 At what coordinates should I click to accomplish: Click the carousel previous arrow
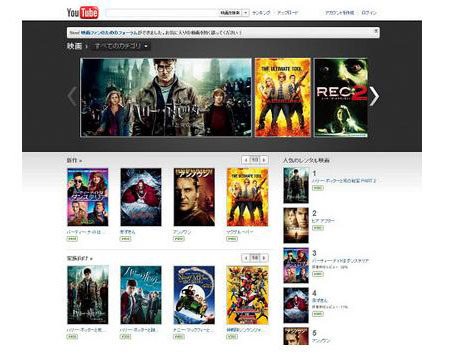click(72, 97)
